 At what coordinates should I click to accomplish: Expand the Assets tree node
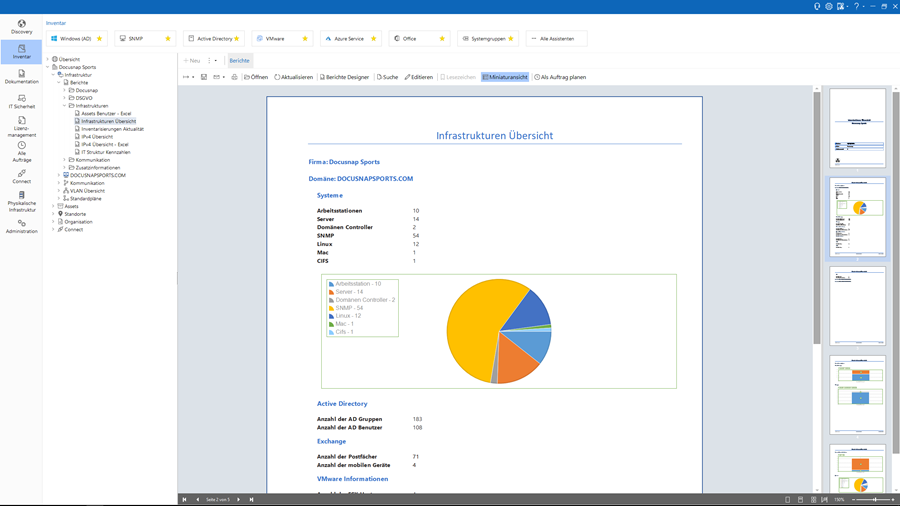(53, 206)
